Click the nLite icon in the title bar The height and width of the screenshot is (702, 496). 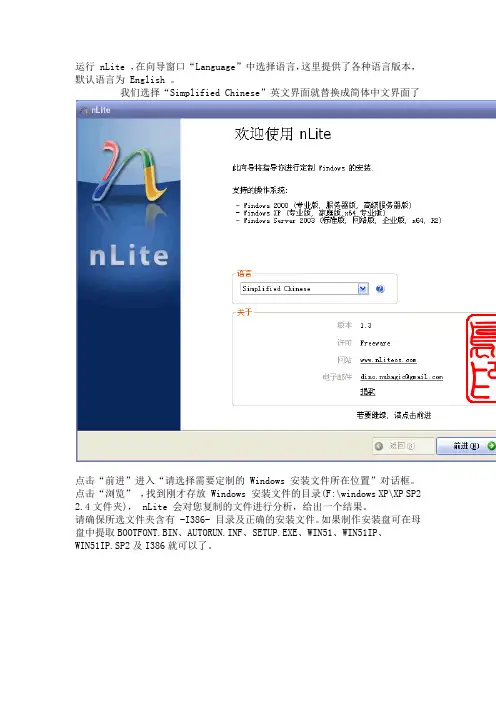(x=84, y=110)
